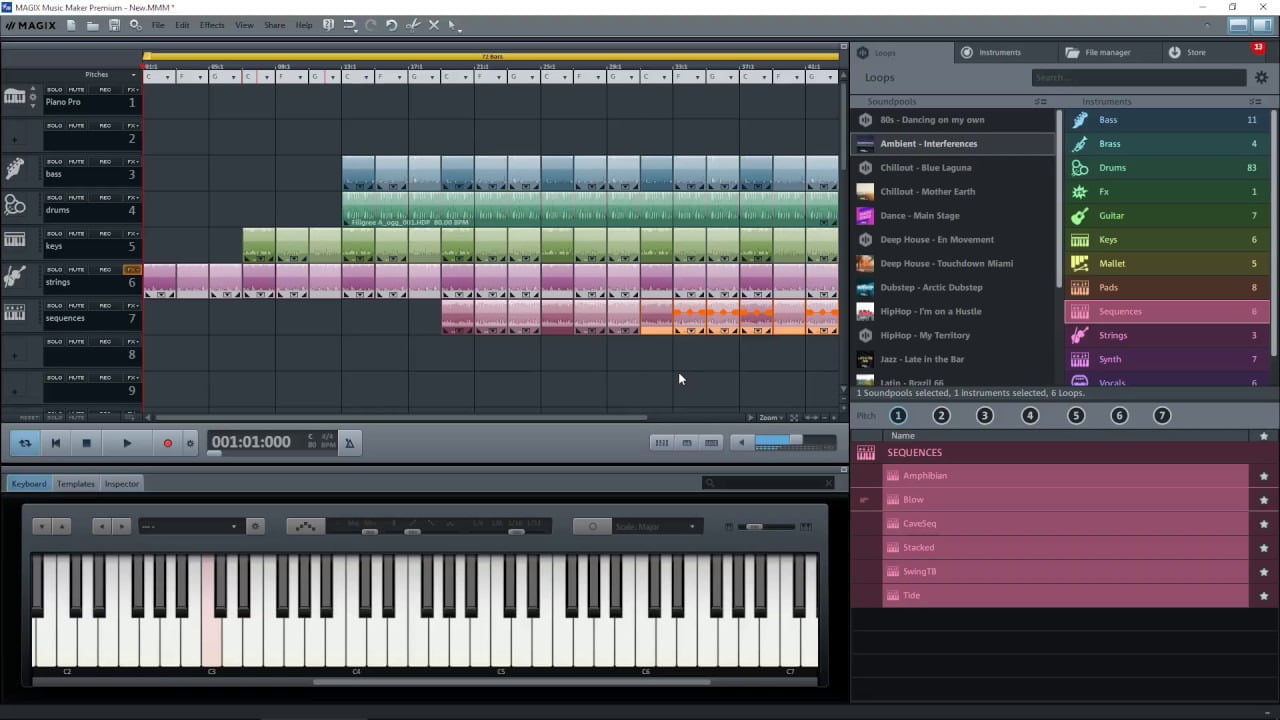This screenshot has width=1280, height=720.
Task: Open the FX dropdown on the Piano Pro track
Action: pos(133,90)
